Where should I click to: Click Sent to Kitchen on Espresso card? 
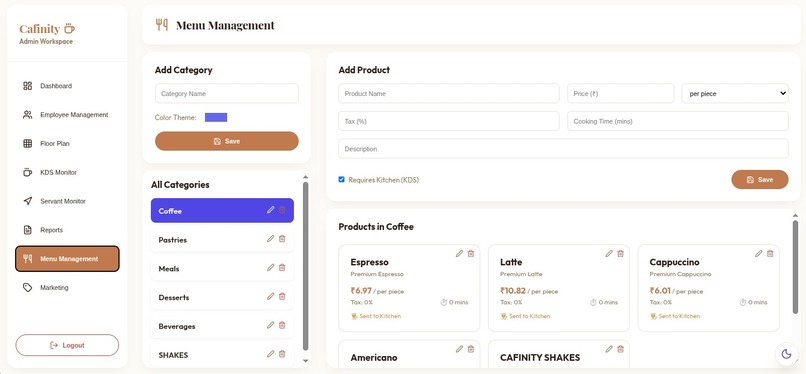376,316
